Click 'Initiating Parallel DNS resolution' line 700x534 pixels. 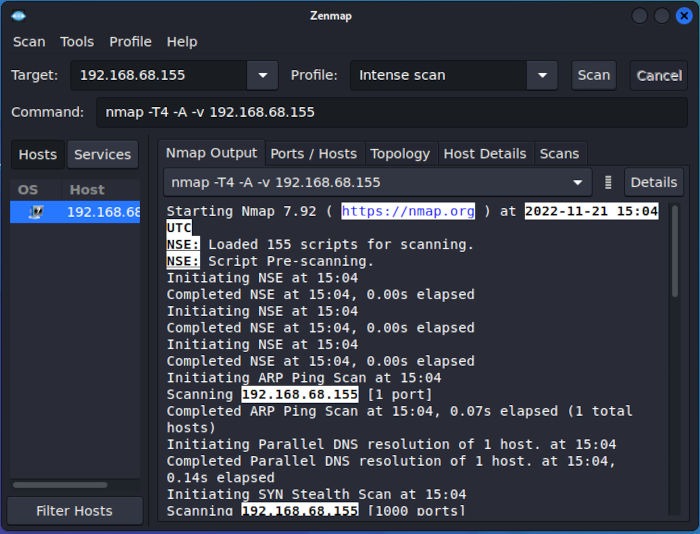[x=391, y=444]
